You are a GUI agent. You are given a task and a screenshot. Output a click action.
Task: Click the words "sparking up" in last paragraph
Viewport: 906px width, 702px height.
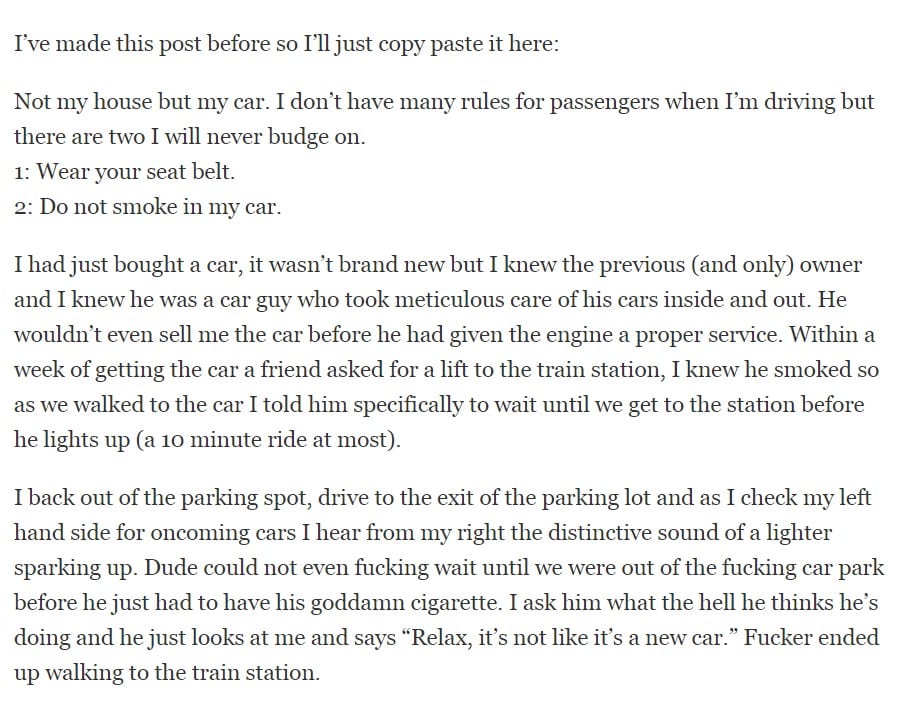pyautogui.click(x=76, y=568)
